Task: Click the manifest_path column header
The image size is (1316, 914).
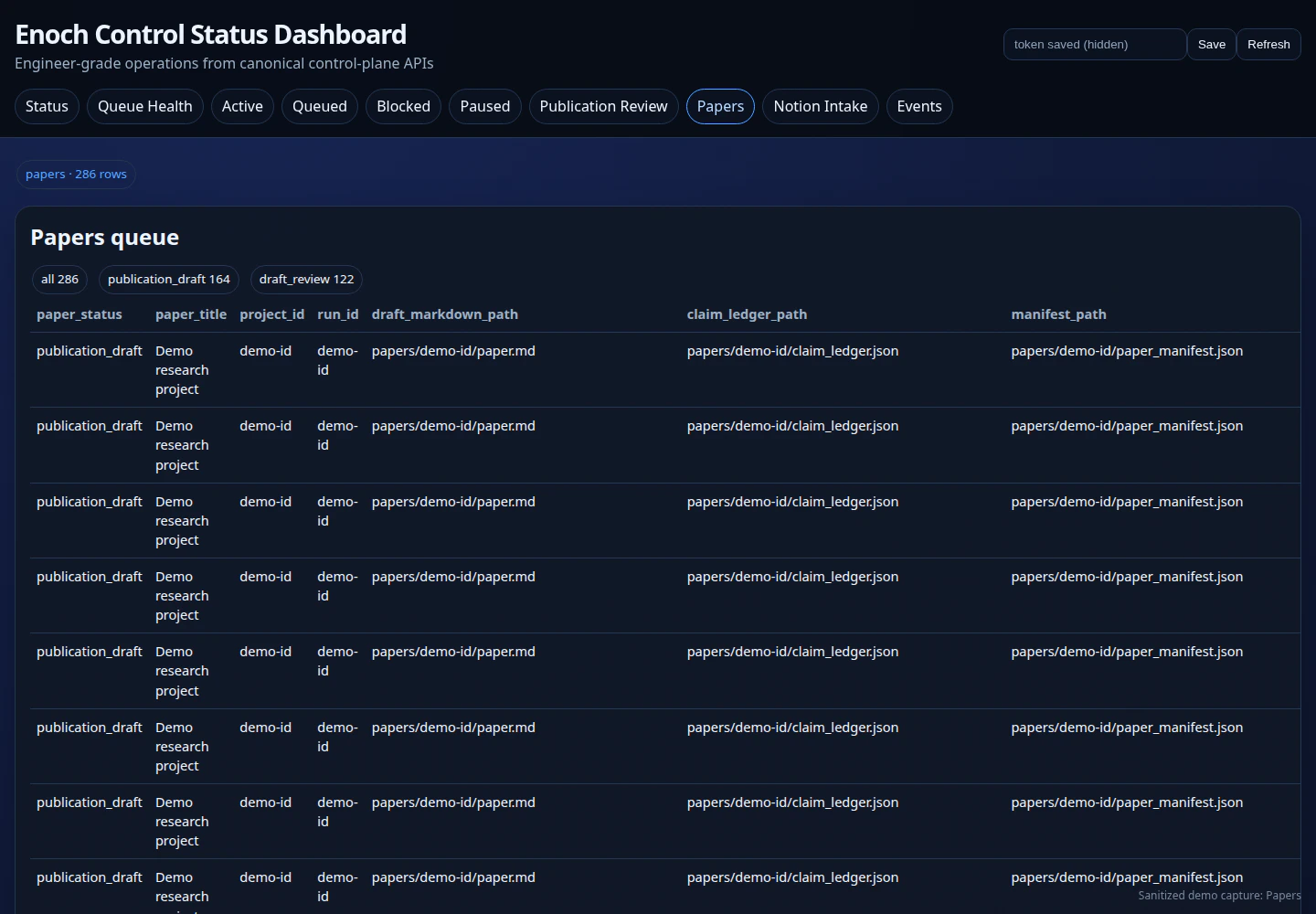Action: [1059, 314]
